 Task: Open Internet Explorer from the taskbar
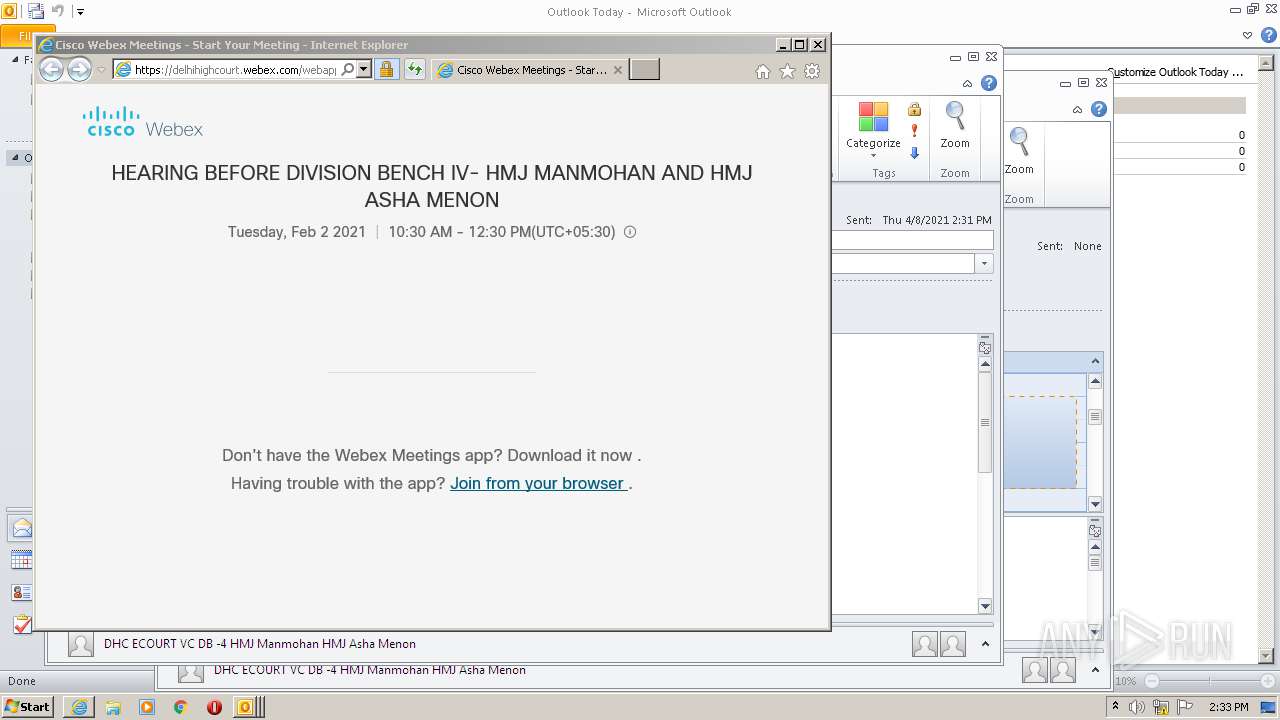click(79, 707)
